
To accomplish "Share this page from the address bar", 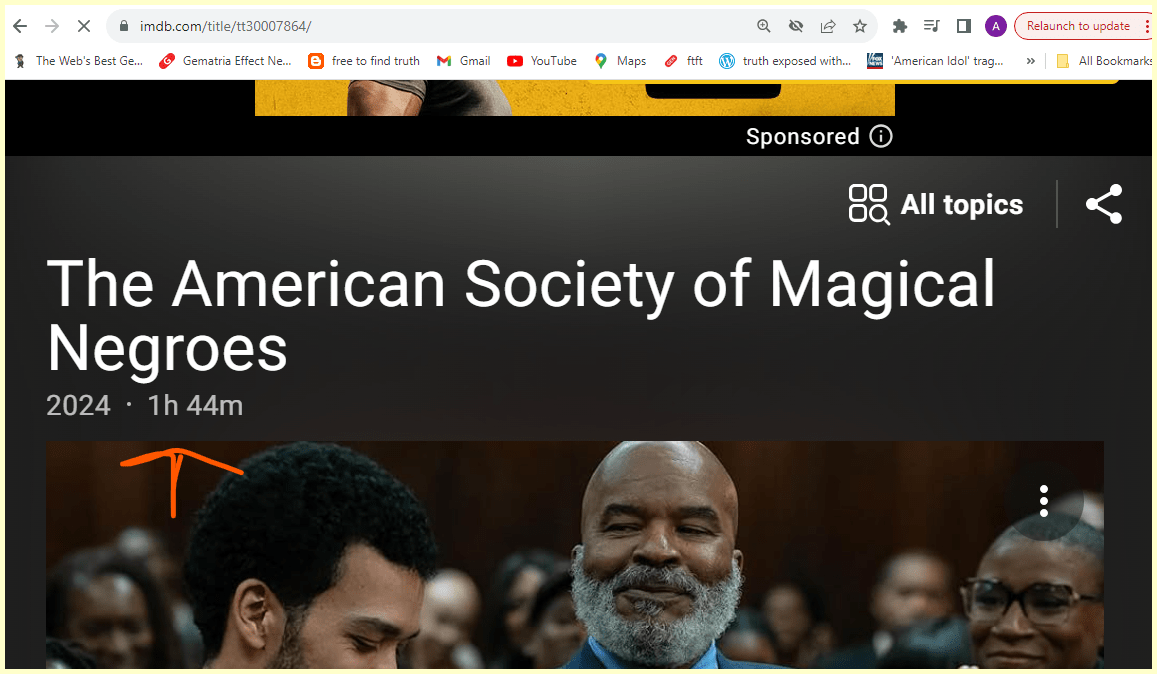I will pos(828,27).
